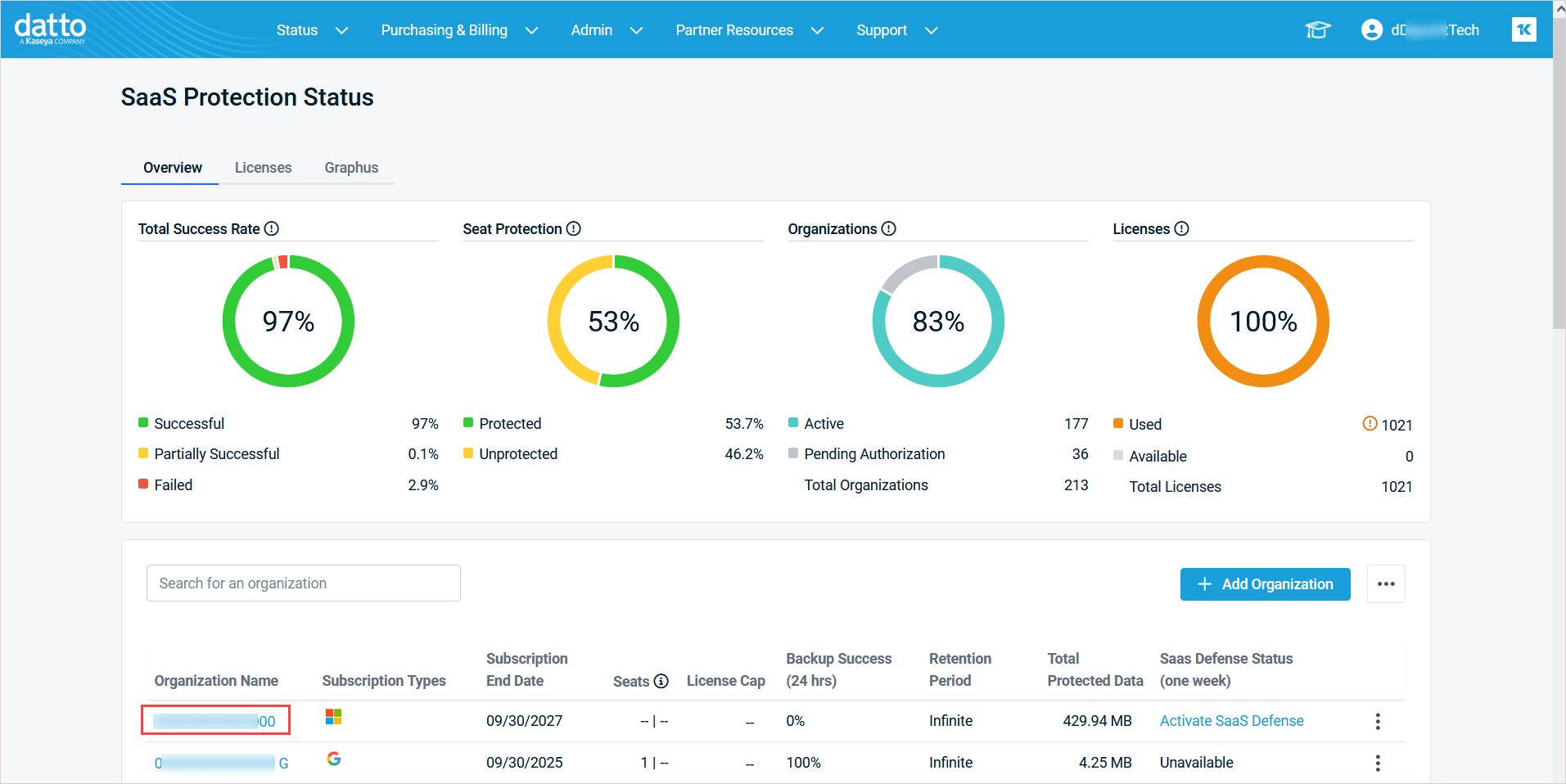Click the green Successful legend swatch
Image resolution: width=1566 pixels, height=784 pixels.
point(143,423)
